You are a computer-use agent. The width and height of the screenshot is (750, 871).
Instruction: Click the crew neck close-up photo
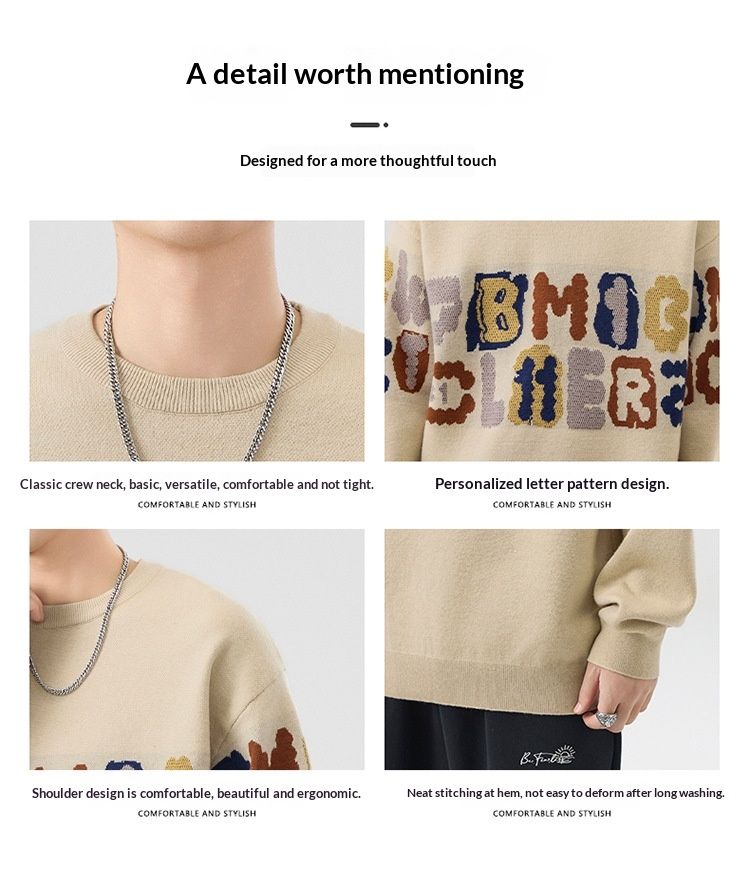[197, 341]
